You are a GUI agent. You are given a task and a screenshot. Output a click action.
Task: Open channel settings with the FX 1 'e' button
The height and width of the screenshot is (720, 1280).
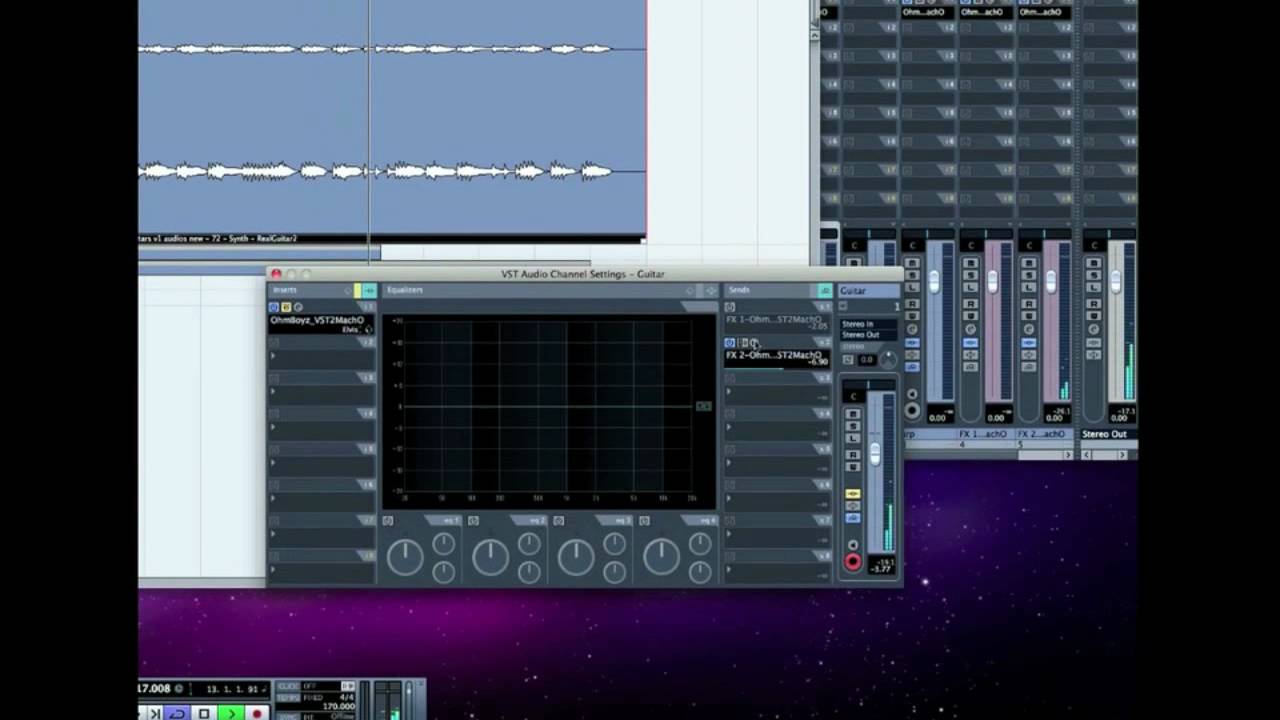coord(970,329)
